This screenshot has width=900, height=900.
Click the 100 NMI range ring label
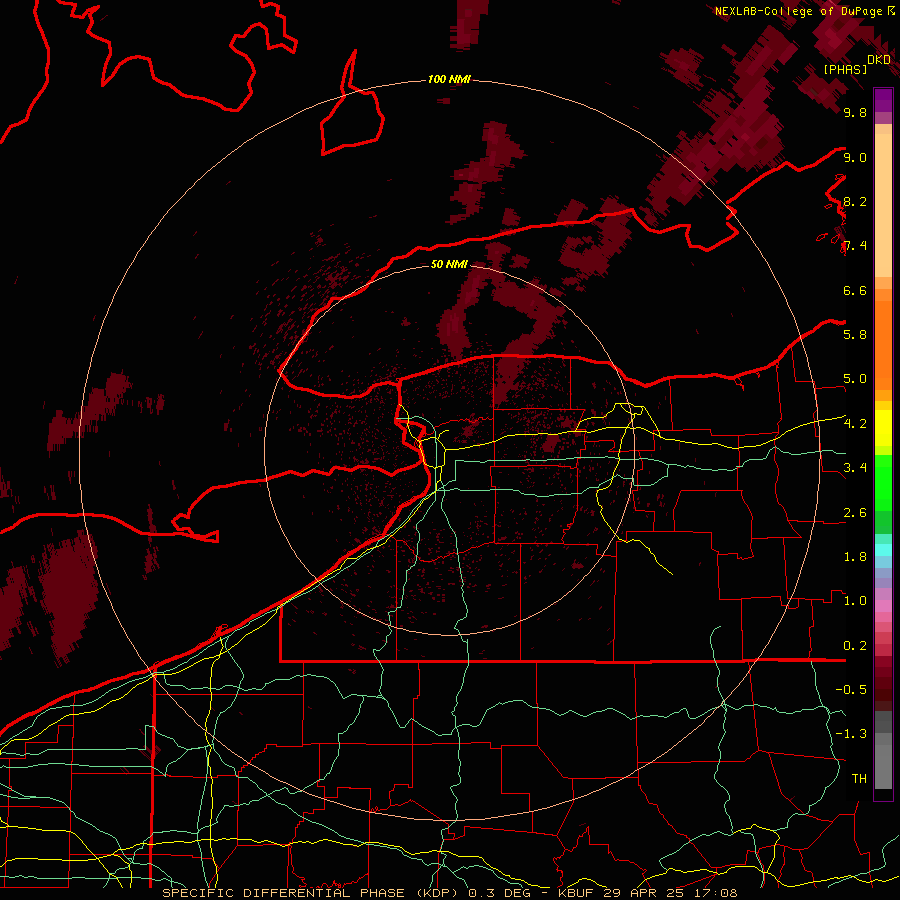pyautogui.click(x=449, y=79)
